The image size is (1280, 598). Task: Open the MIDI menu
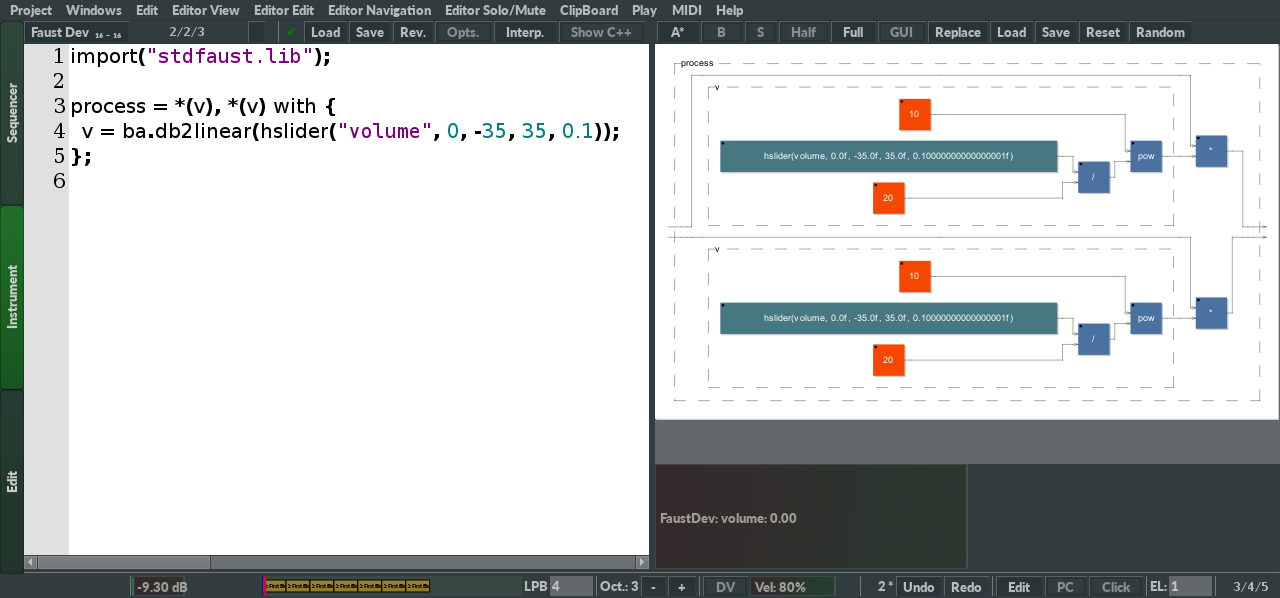(x=686, y=10)
